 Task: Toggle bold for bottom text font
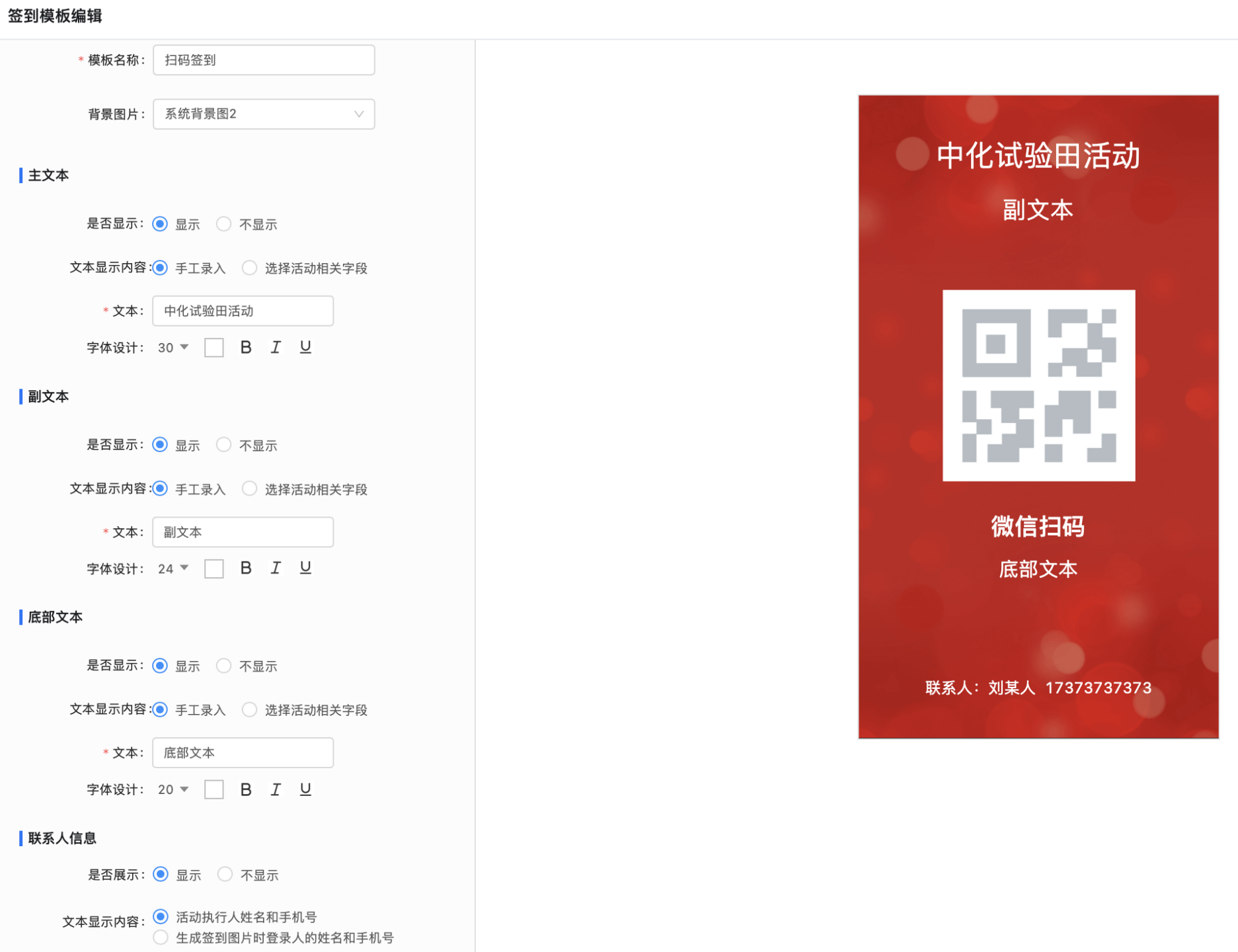pos(246,789)
